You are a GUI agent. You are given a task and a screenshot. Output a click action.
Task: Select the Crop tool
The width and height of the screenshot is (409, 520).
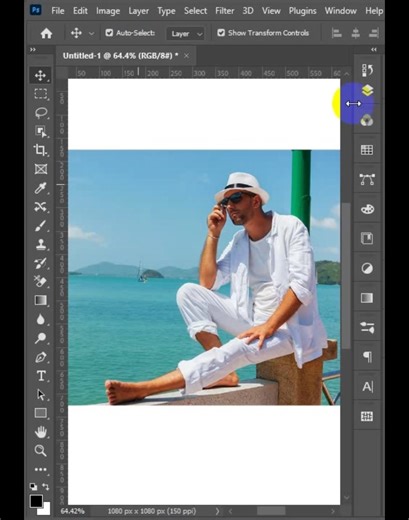pos(40,150)
